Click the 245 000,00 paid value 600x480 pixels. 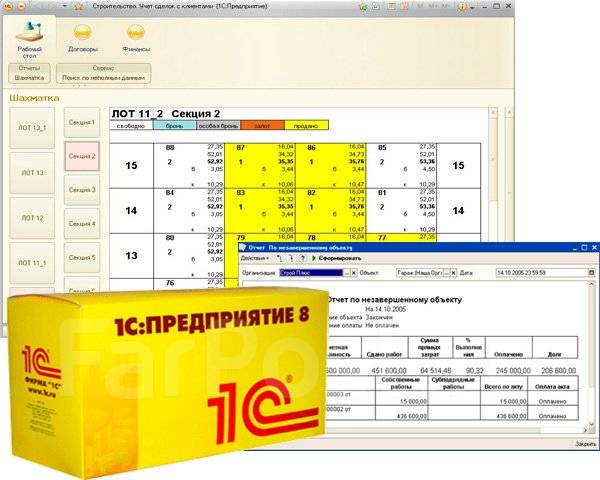pos(513,371)
